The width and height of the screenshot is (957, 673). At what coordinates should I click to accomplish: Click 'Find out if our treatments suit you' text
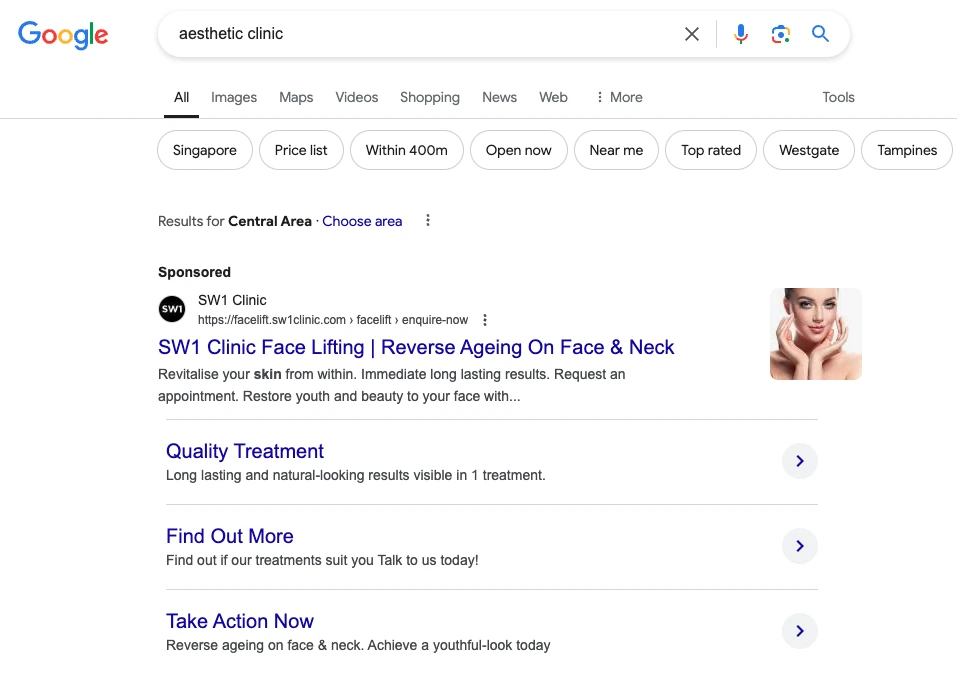coord(322,560)
